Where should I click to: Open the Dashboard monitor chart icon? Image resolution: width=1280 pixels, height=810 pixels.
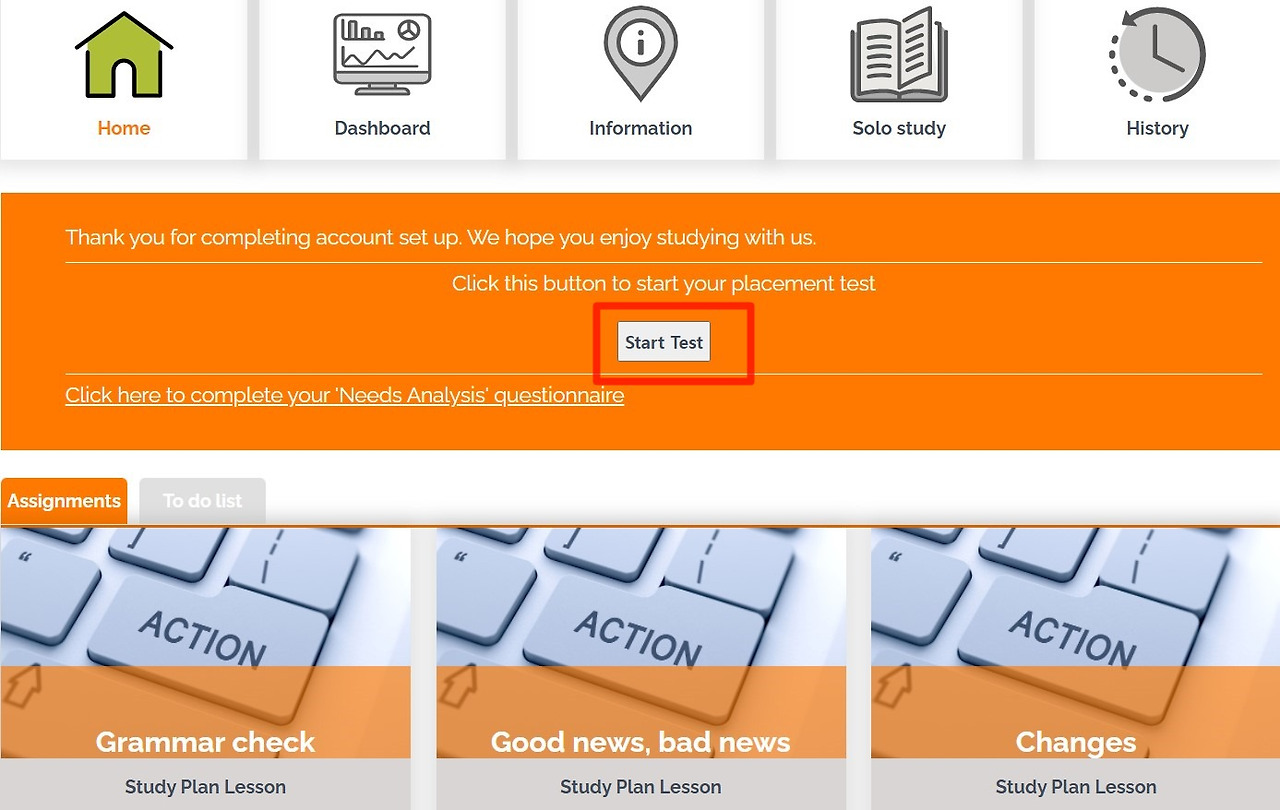(382, 54)
